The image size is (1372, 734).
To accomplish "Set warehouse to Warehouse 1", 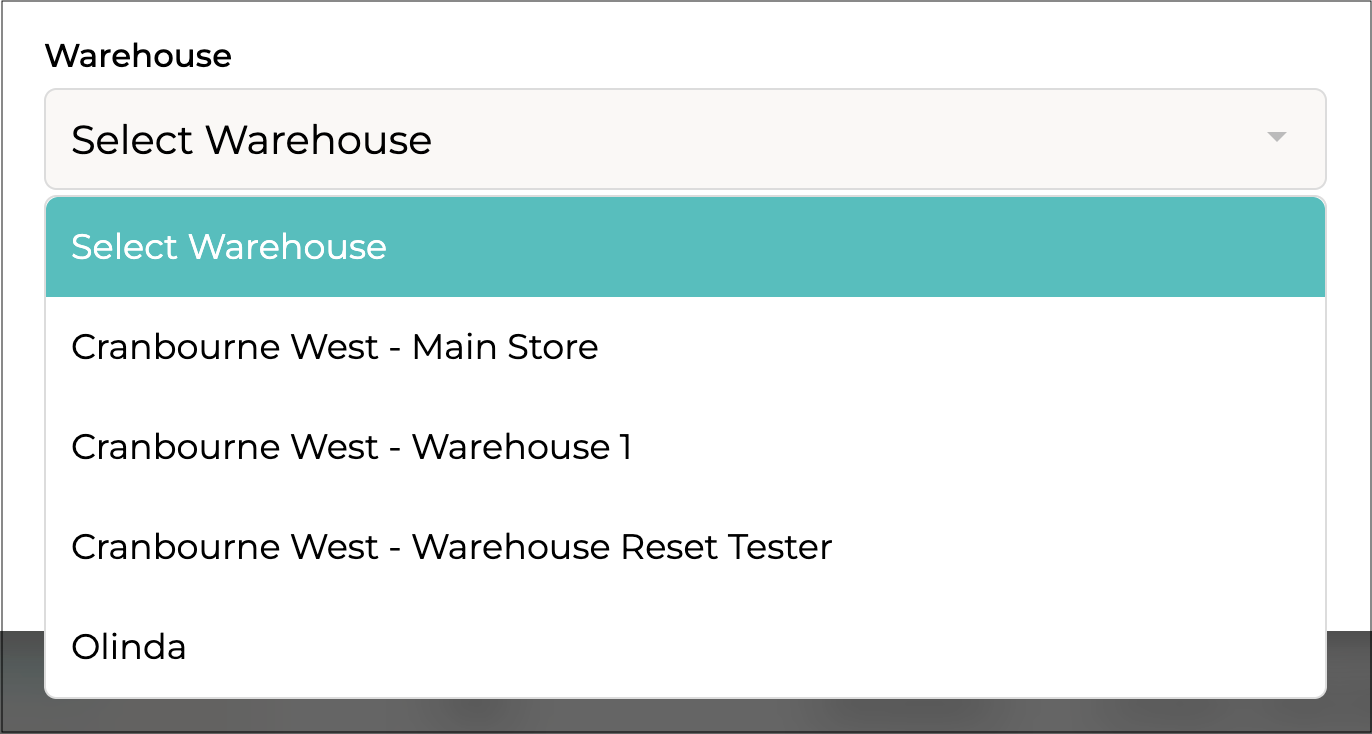I will pos(351,447).
